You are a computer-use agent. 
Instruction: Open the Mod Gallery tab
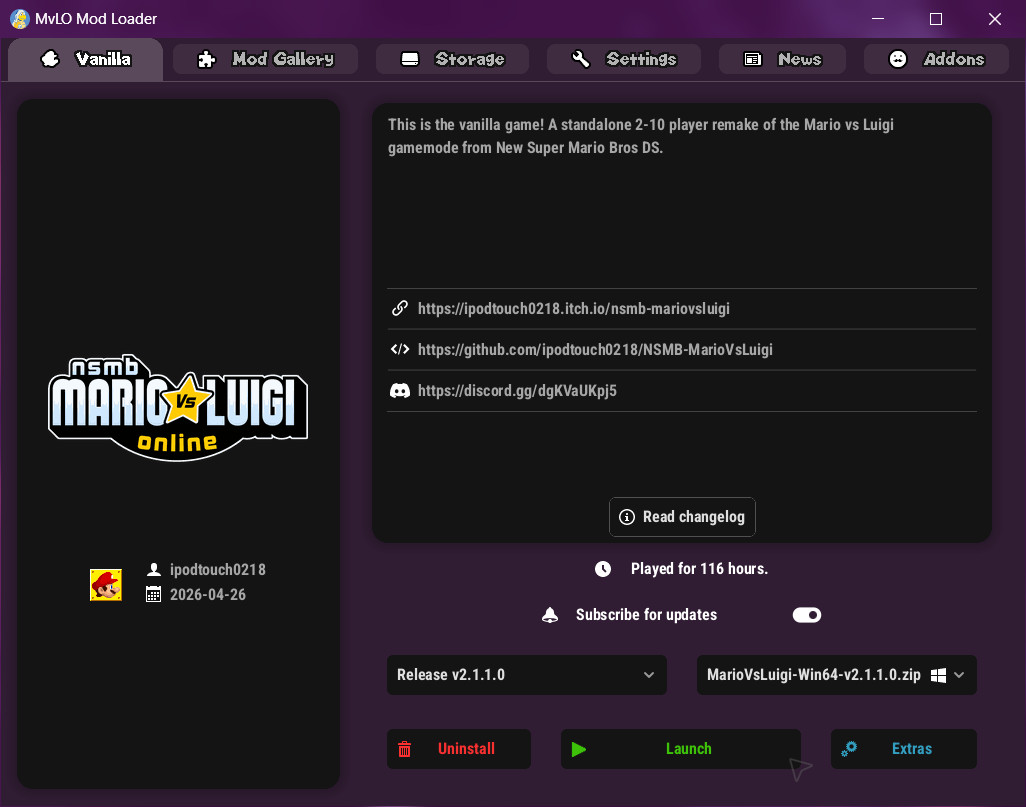[x=265, y=60]
